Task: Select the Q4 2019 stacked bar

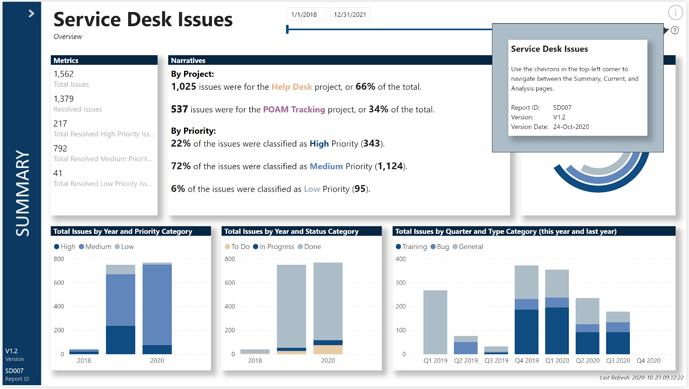Action: tap(526, 309)
